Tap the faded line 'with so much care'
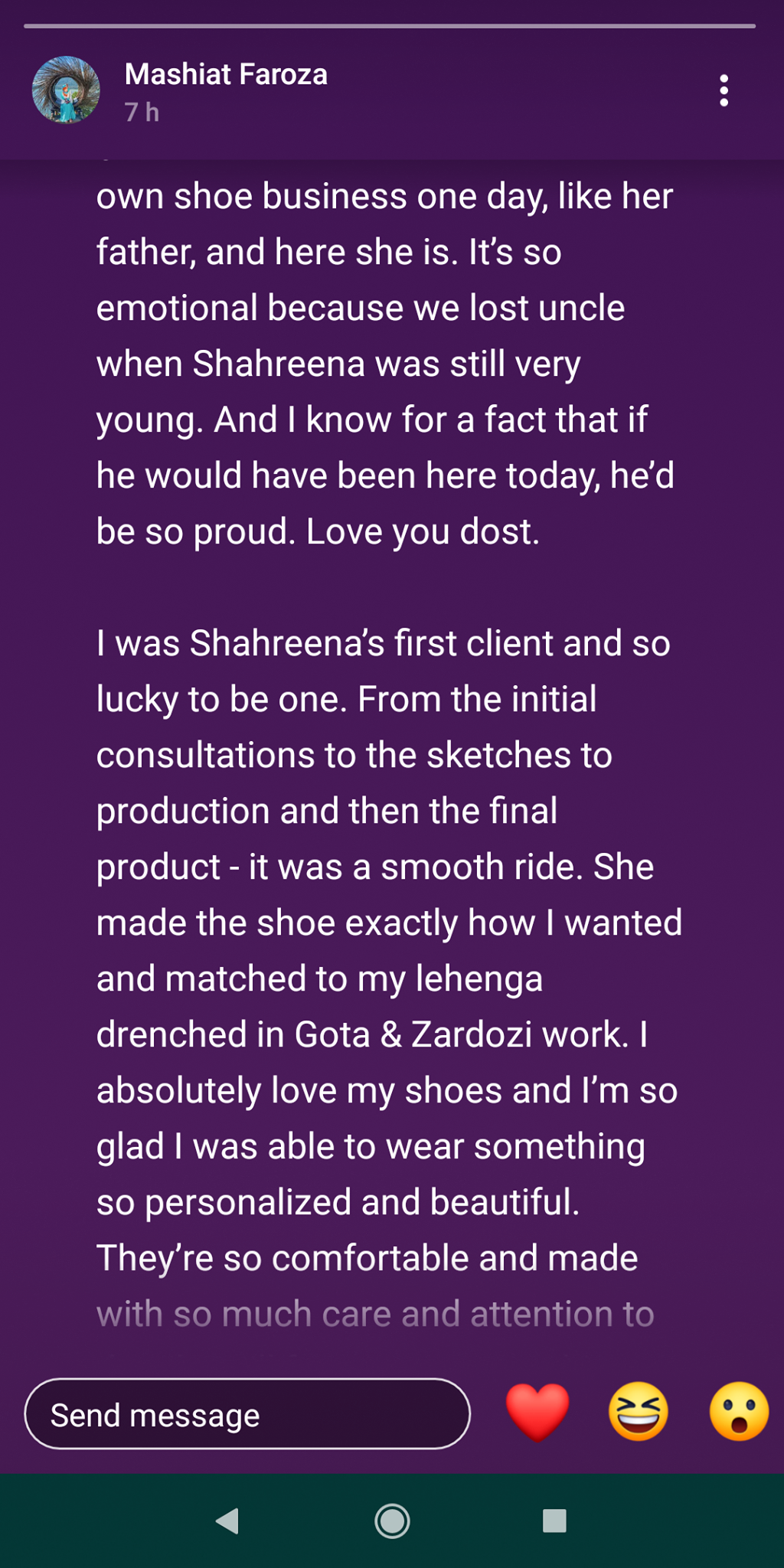784x1568 pixels. tap(375, 1314)
